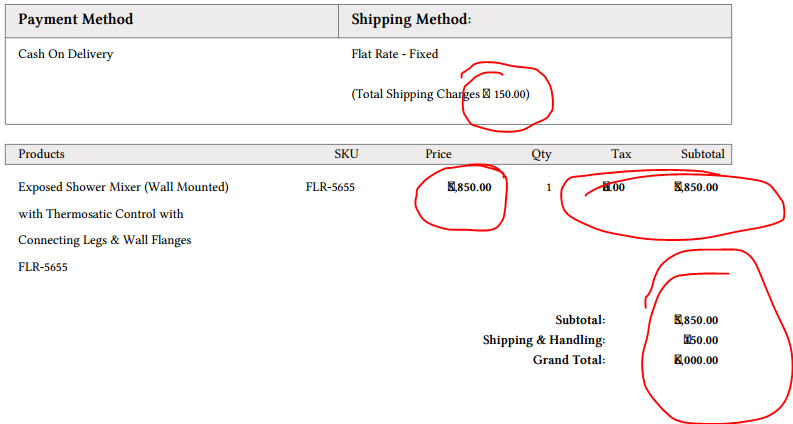This screenshot has width=793, height=424.
Task: Click the Flat Rate - Fixed text
Action: [394, 54]
